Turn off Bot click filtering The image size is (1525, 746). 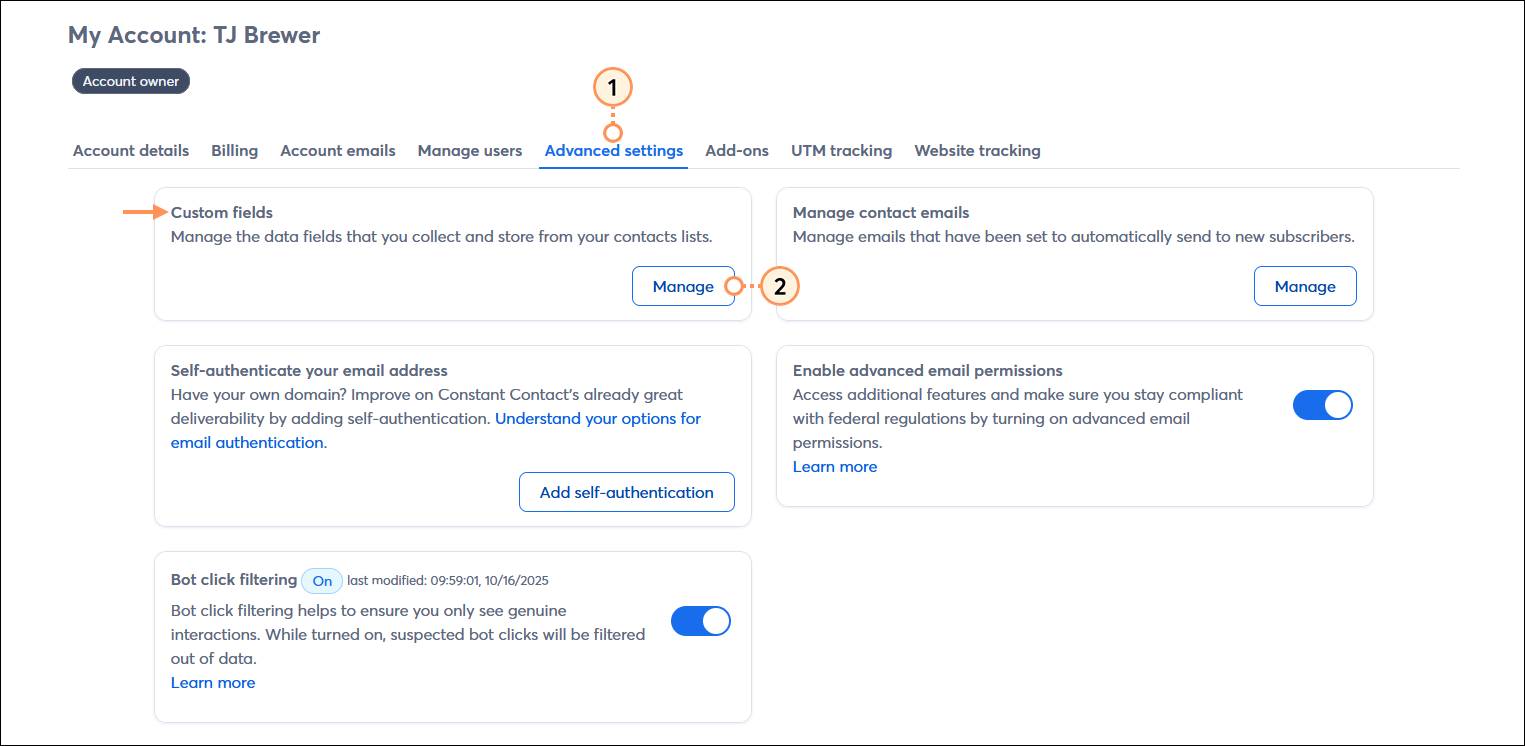(700, 620)
